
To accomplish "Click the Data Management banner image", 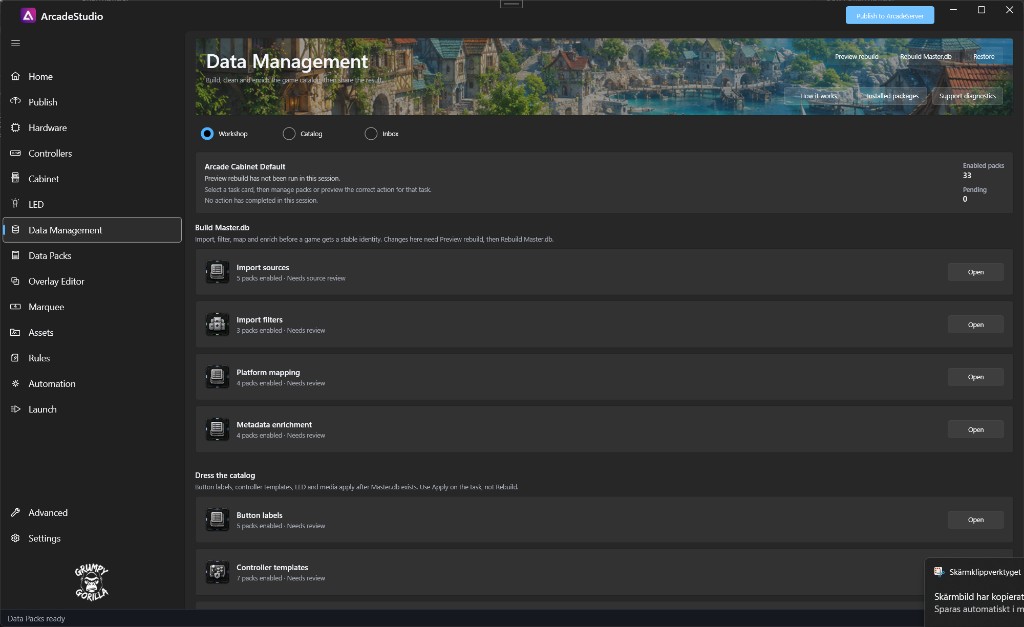I will click(x=603, y=76).
